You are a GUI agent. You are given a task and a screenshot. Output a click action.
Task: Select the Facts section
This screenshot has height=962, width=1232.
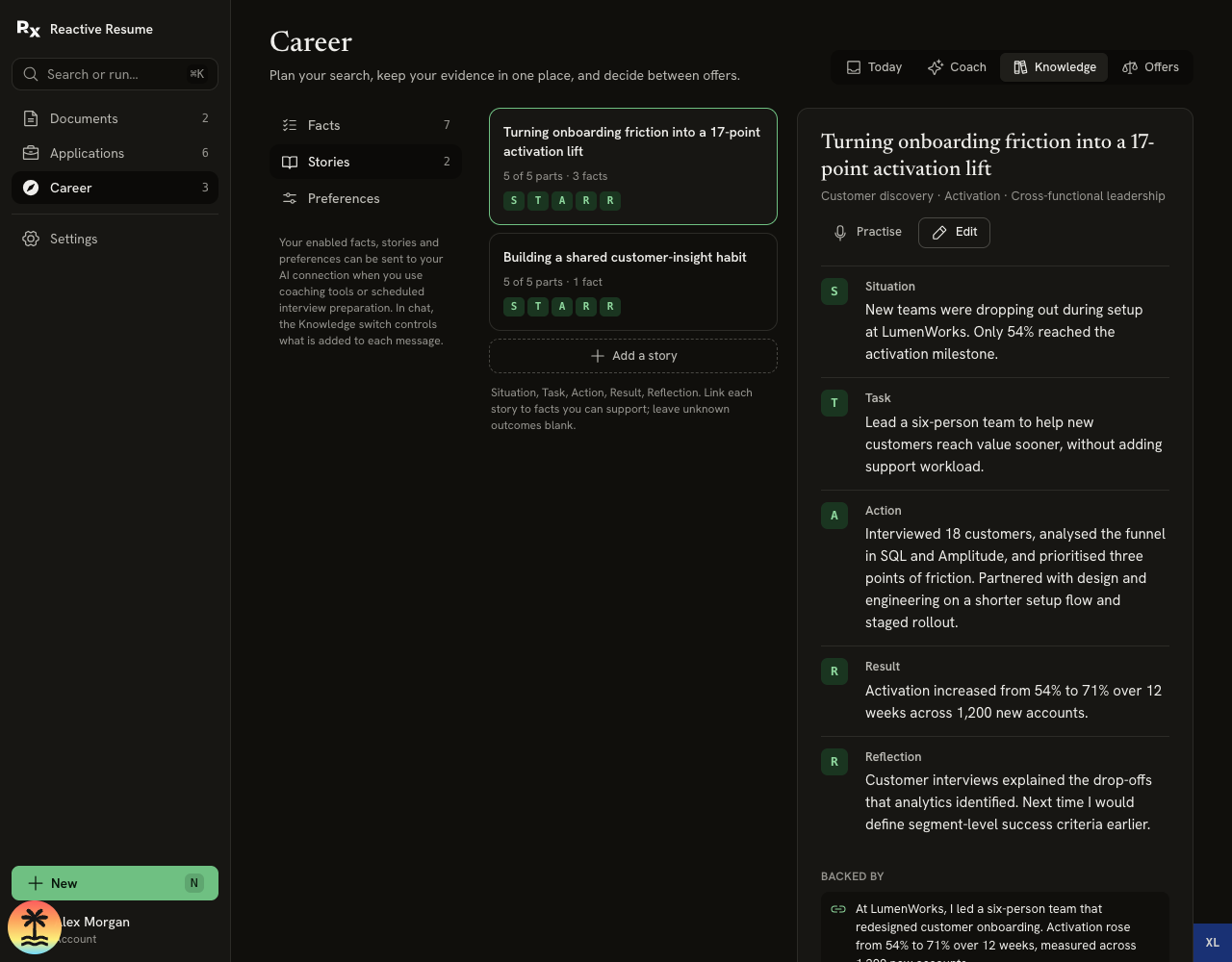point(366,125)
